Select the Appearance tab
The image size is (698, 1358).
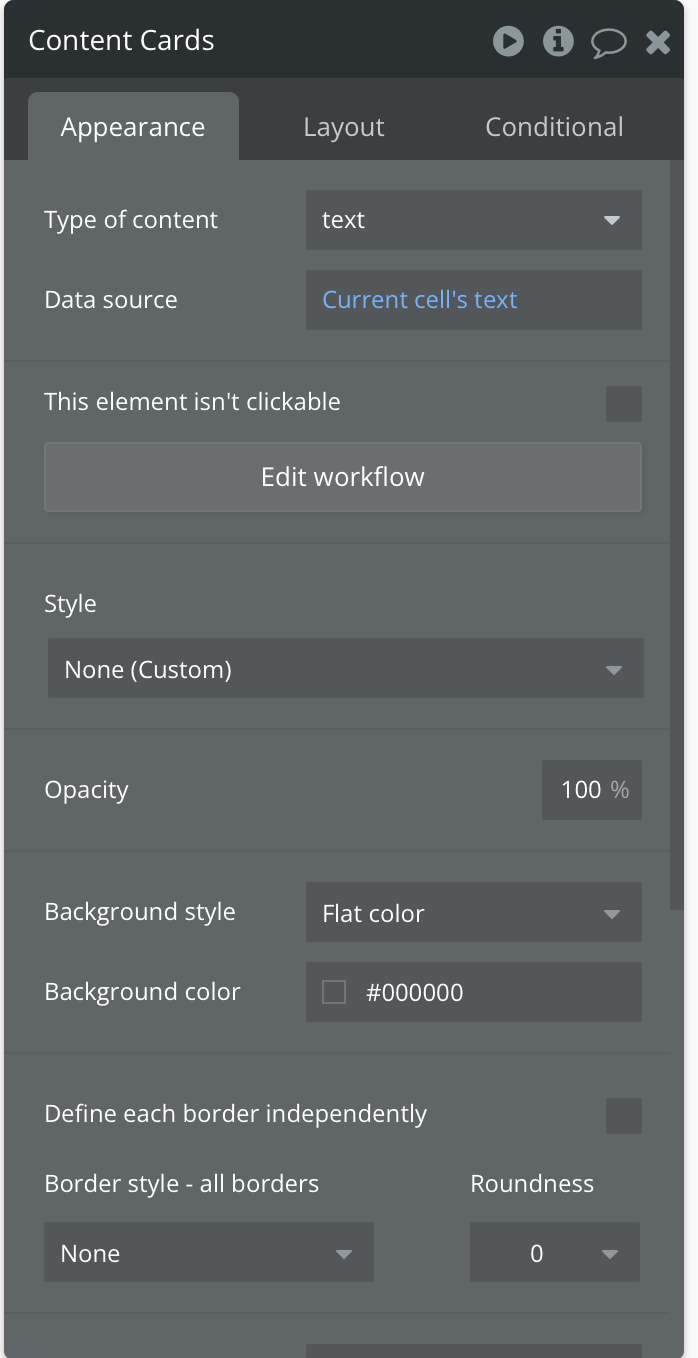tap(133, 127)
